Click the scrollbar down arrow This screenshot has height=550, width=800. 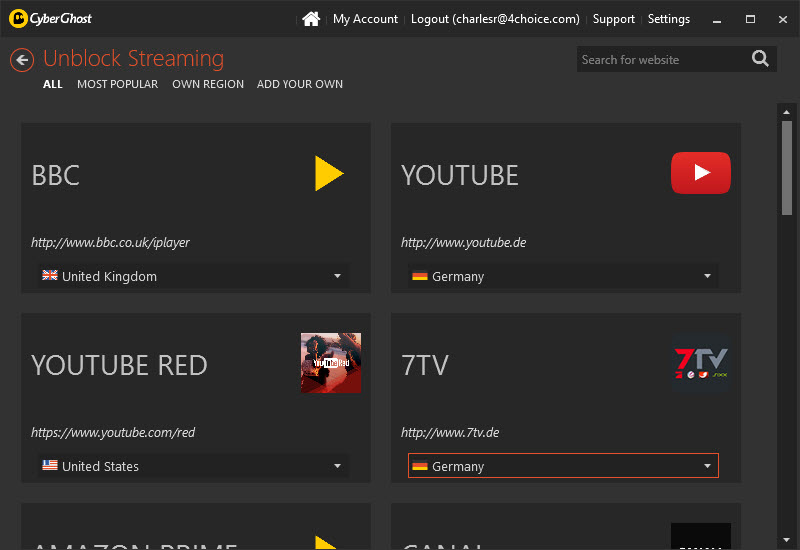786,540
